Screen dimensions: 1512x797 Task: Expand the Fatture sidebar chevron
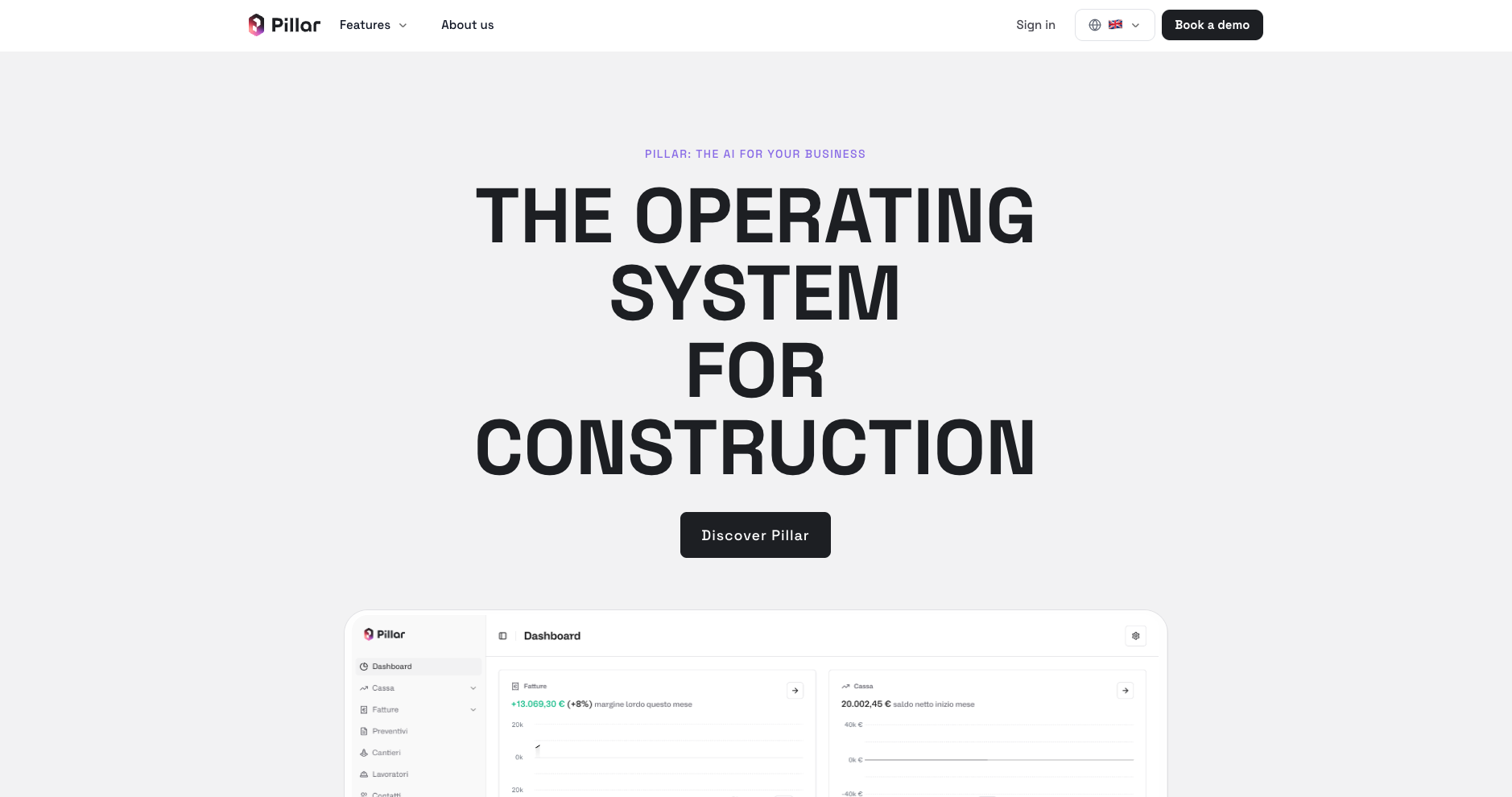(x=473, y=710)
